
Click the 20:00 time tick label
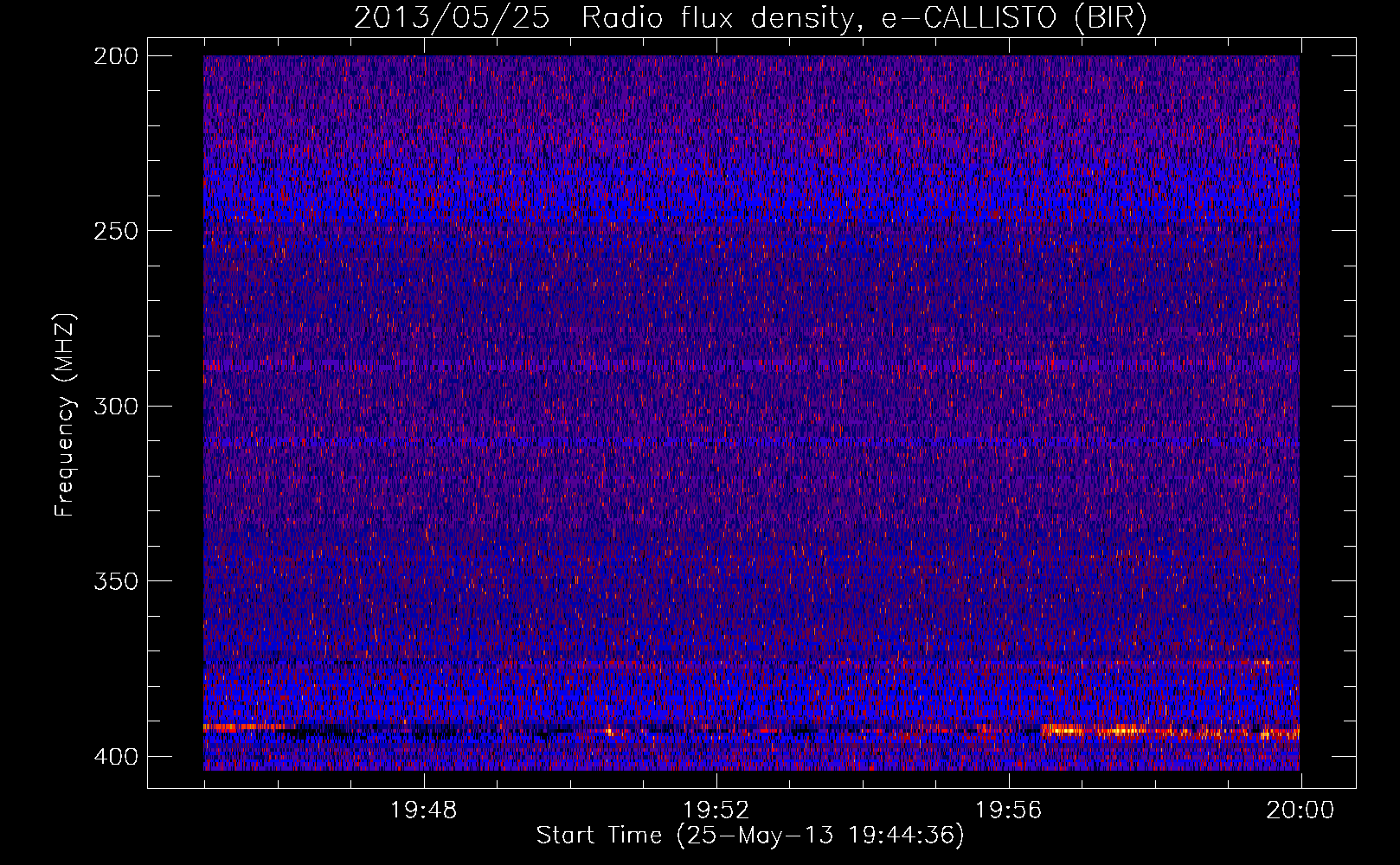point(1300,811)
